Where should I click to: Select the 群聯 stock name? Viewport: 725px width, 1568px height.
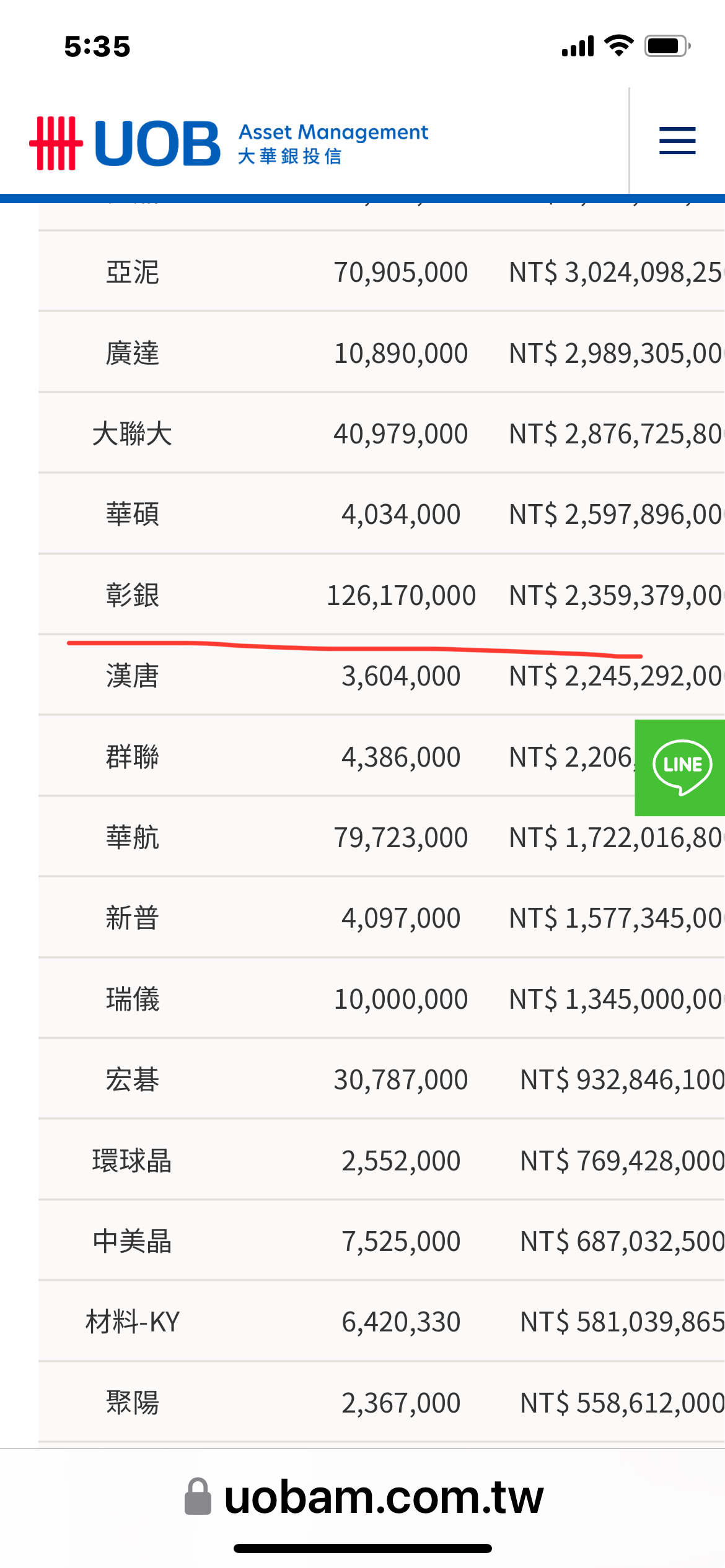132,757
